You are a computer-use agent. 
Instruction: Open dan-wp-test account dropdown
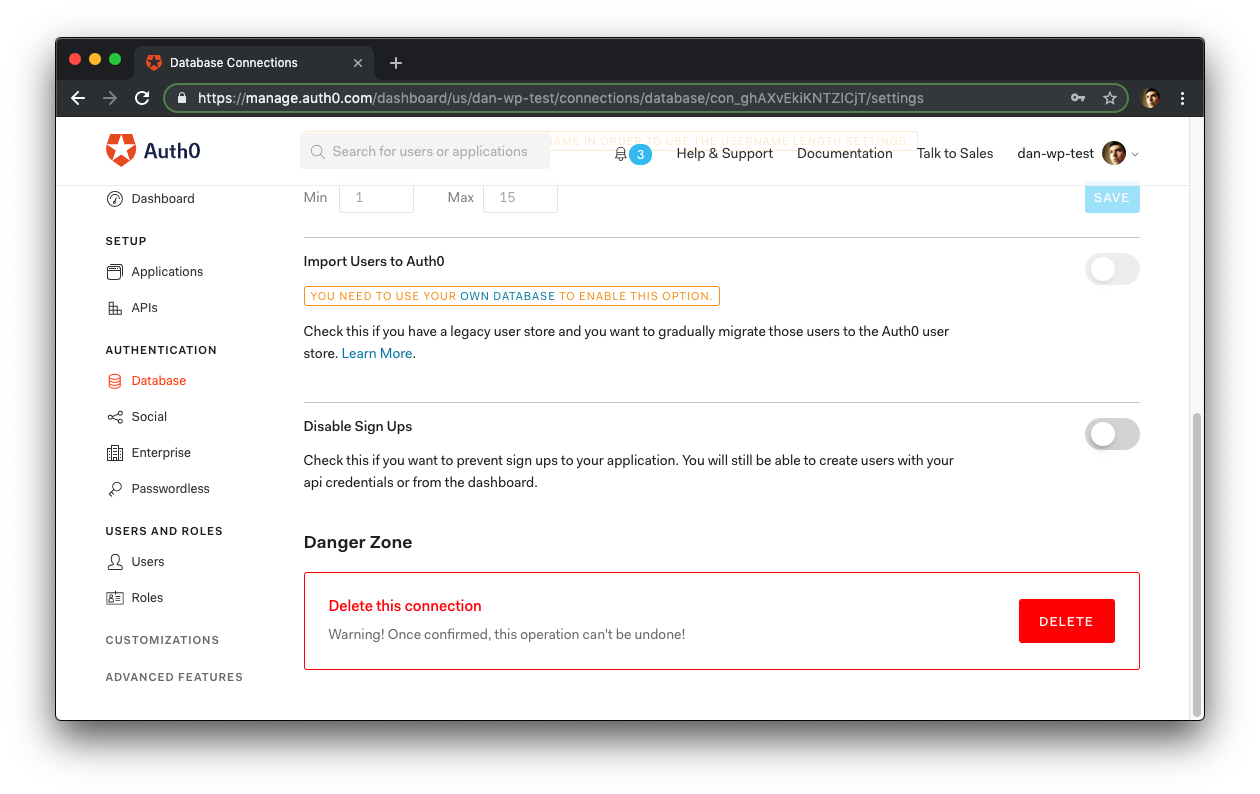tap(1078, 153)
